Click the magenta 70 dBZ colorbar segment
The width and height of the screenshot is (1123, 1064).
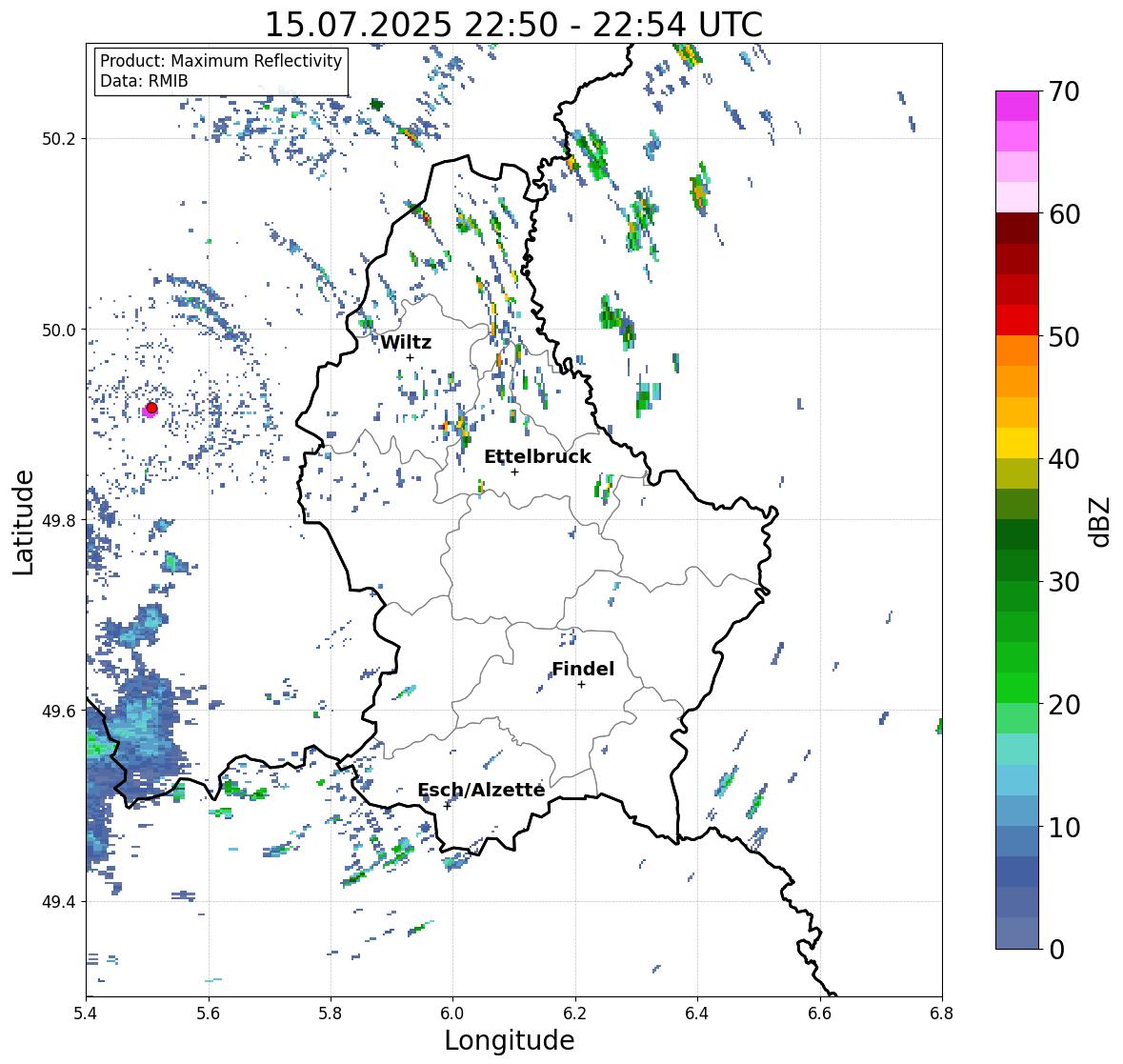[1017, 106]
